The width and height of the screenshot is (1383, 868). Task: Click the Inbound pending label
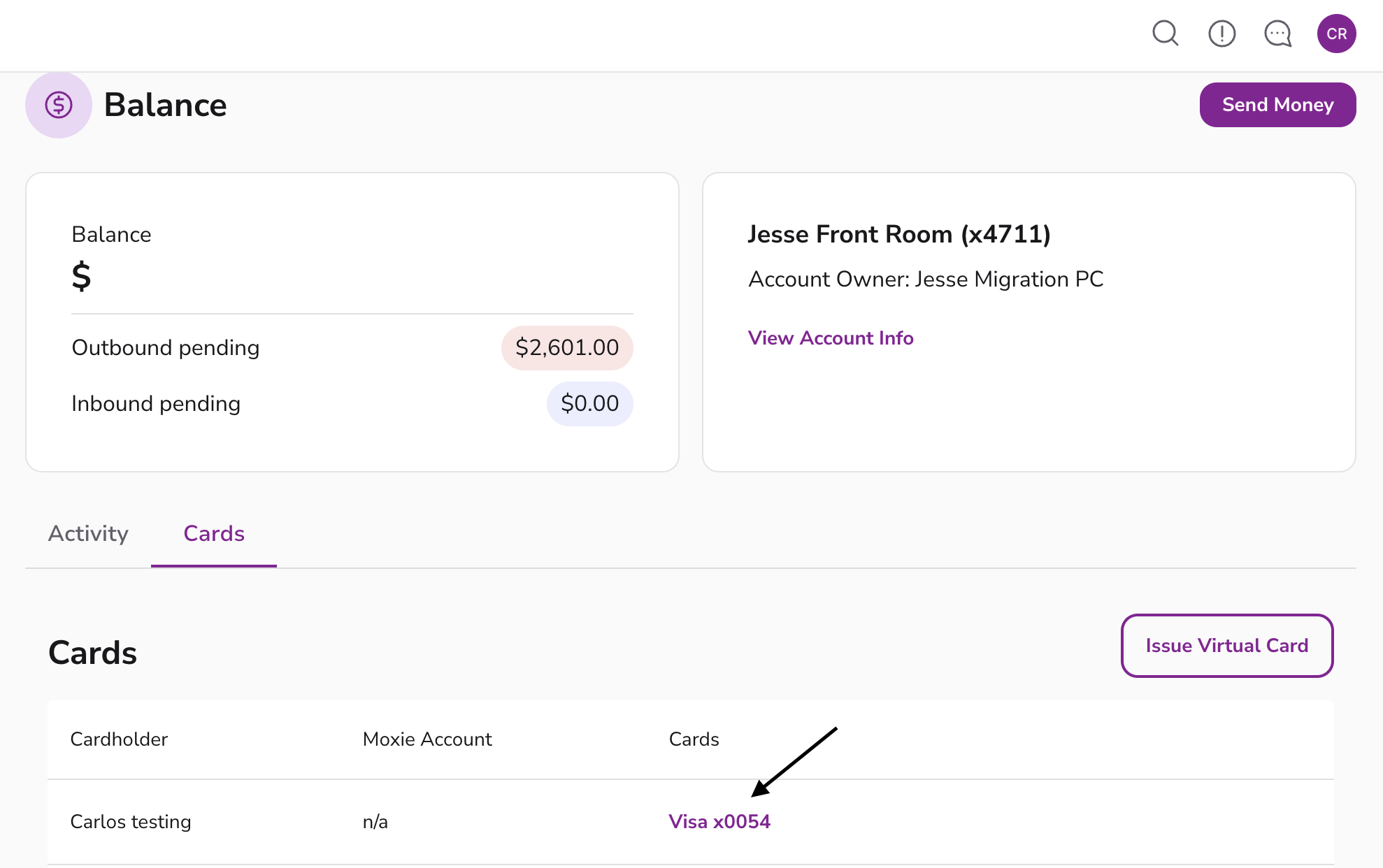[156, 403]
